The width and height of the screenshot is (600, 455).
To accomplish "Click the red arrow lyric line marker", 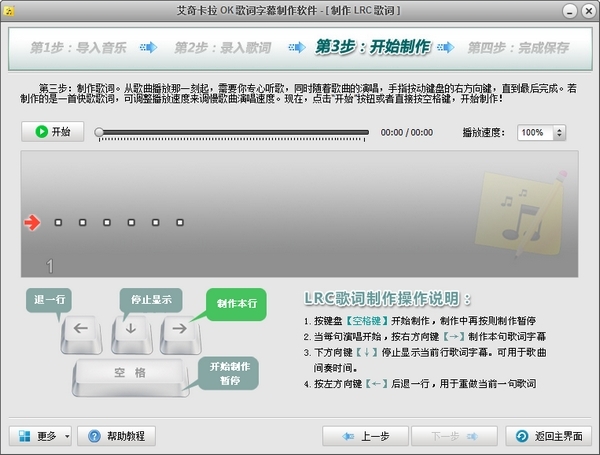I will 32,223.
